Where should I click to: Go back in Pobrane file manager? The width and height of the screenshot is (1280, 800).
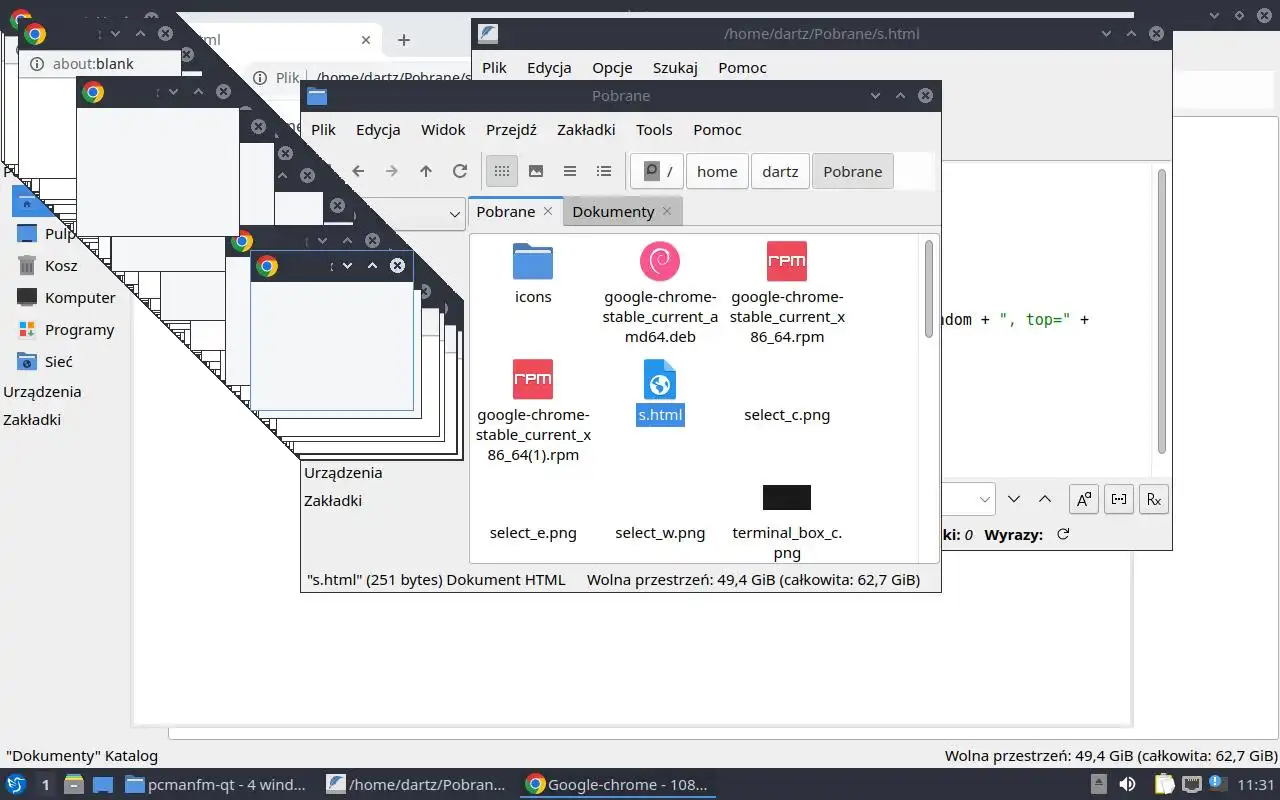tap(358, 171)
